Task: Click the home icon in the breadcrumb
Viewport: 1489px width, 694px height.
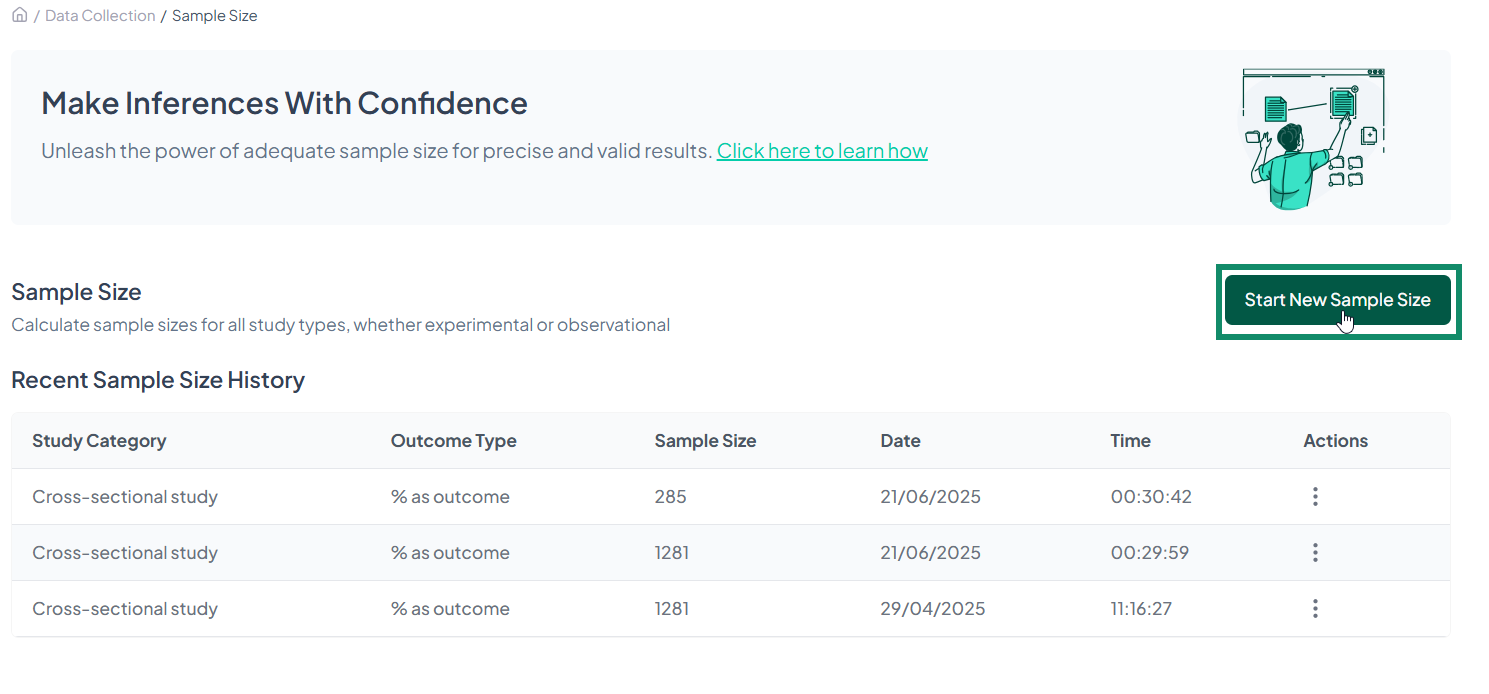Action: pos(19,15)
